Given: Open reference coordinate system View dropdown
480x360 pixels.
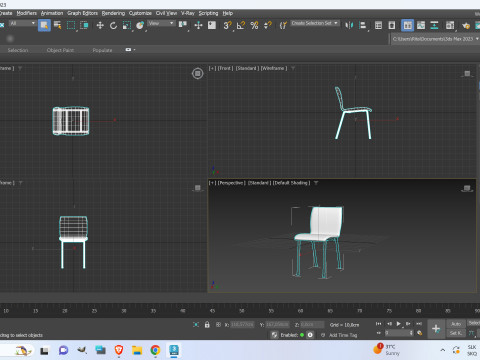Looking at the screenshot, I should [x=161, y=23].
